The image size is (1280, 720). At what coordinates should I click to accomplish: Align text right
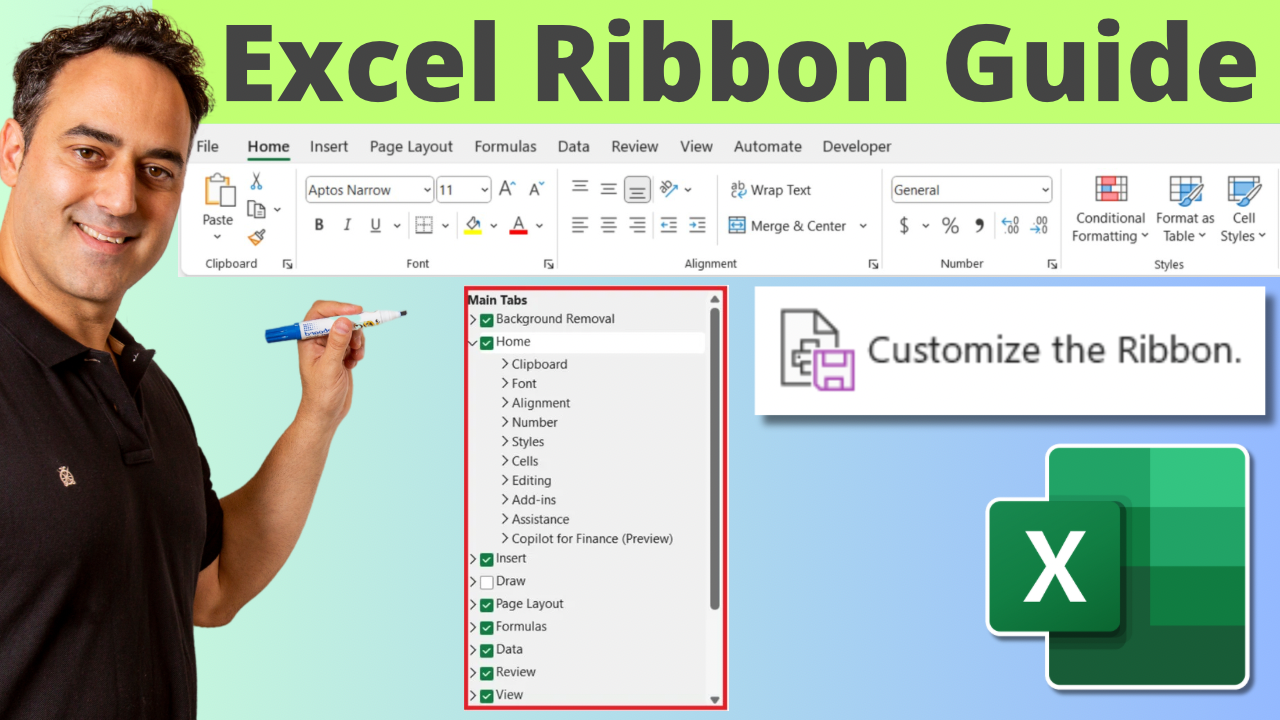(x=638, y=226)
